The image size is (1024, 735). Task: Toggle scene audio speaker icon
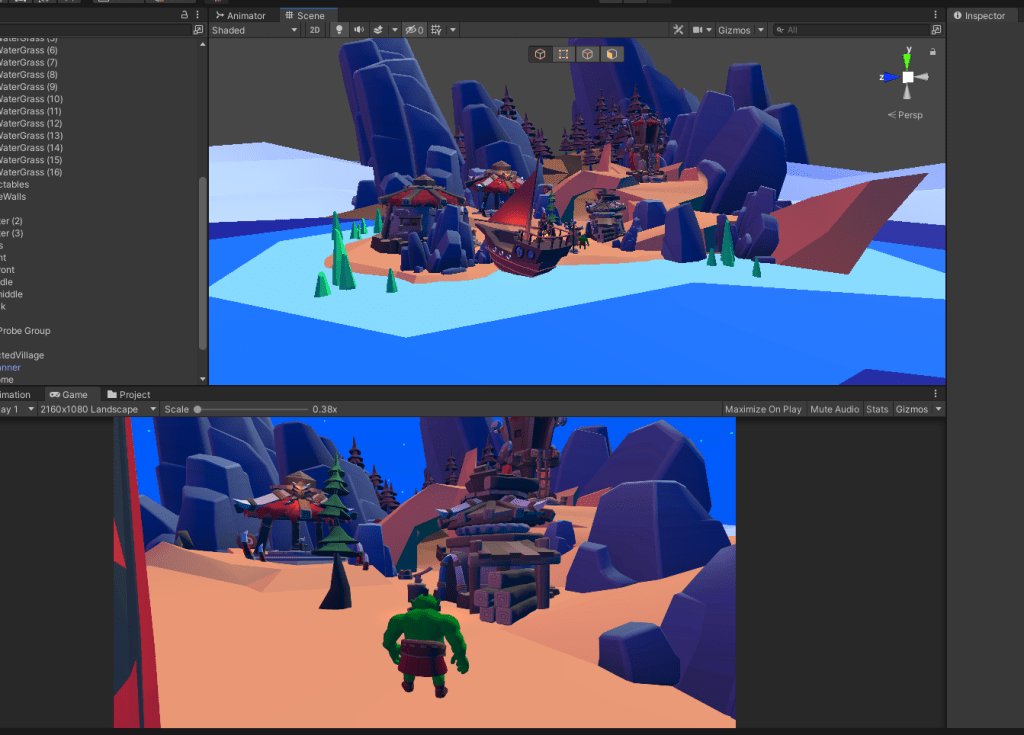click(x=358, y=30)
